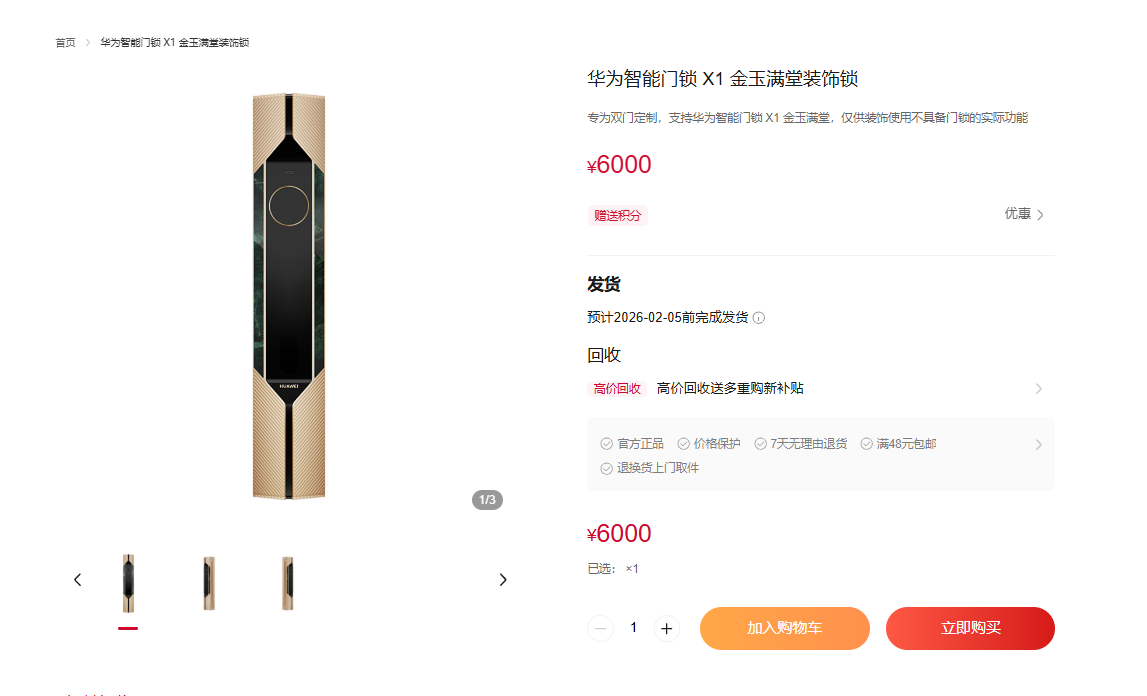Click the 价格保护 checkmark icon
The height and width of the screenshot is (696, 1147).
[683, 444]
